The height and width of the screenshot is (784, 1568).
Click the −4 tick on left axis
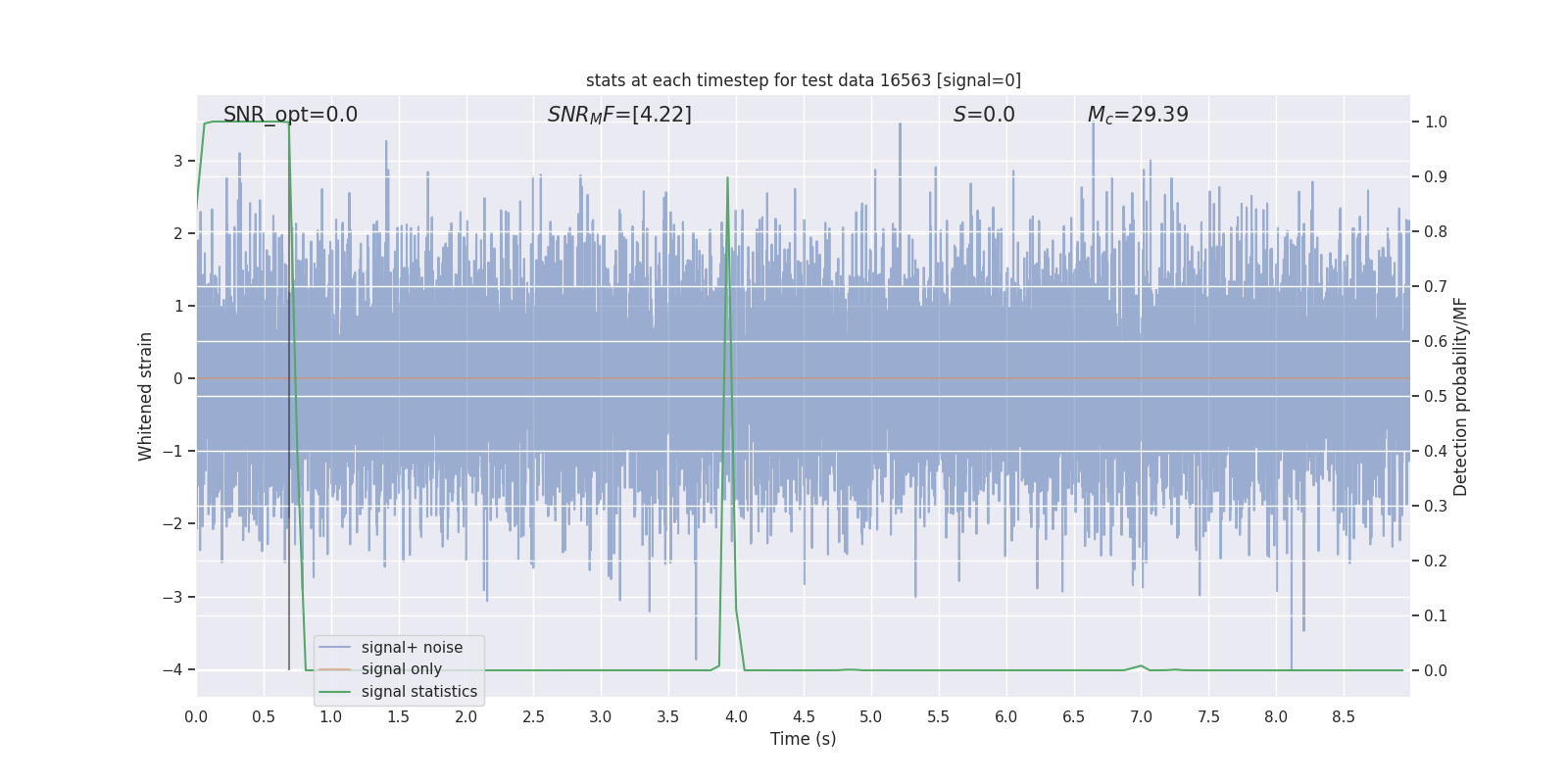point(172,669)
